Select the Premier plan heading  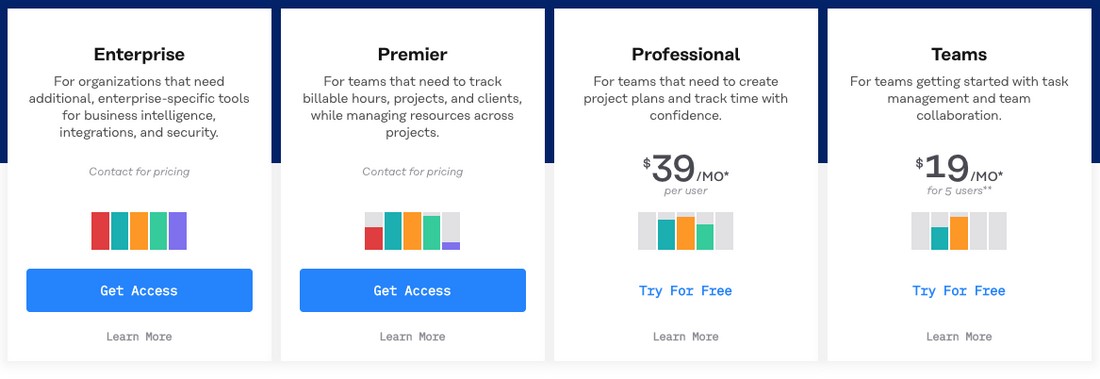tap(412, 54)
